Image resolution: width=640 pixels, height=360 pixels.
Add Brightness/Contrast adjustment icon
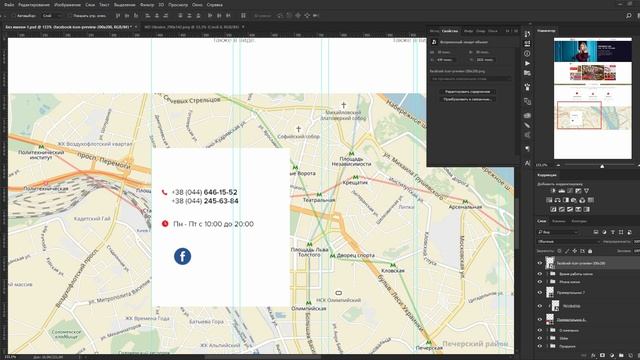pos(553,191)
